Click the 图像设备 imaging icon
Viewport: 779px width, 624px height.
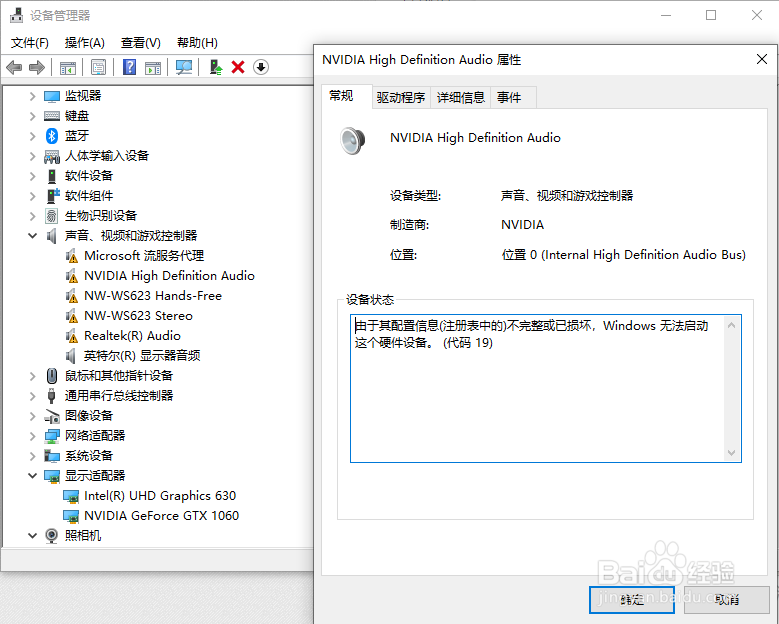click(52, 416)
